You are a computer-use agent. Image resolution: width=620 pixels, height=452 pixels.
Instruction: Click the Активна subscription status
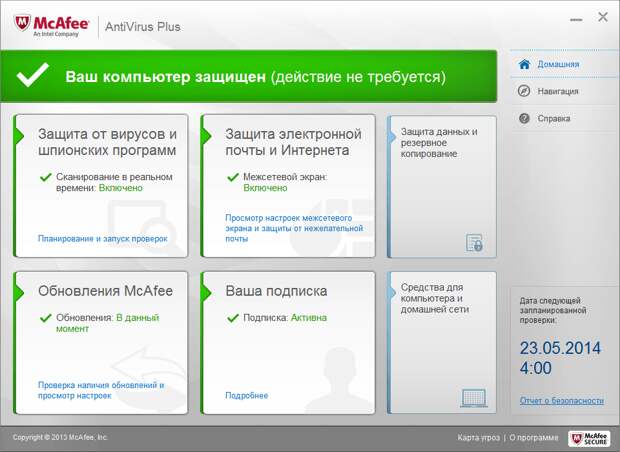click(x=309, y=318)
